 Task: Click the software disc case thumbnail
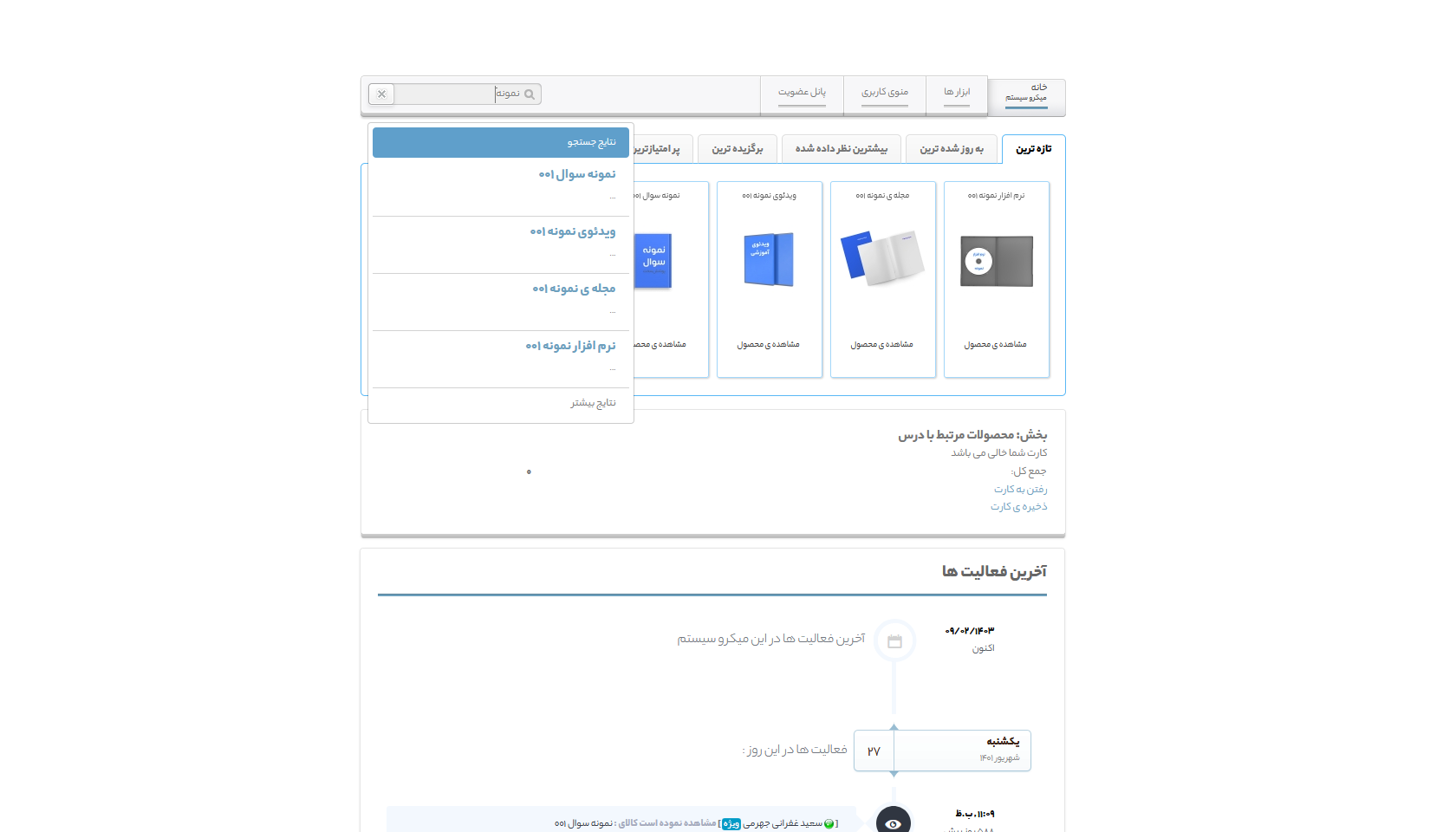point(996,261)
